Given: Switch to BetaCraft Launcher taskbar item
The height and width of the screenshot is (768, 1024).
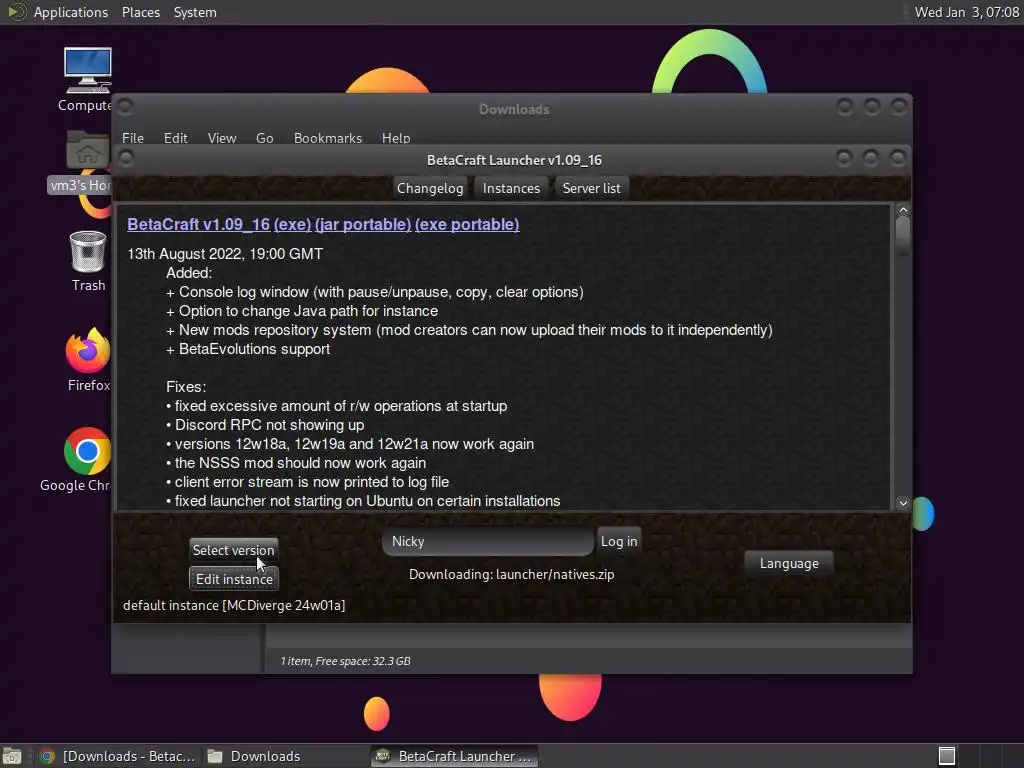Looking at the screenshot, I should pyautogui.click(x=455, y=756).
